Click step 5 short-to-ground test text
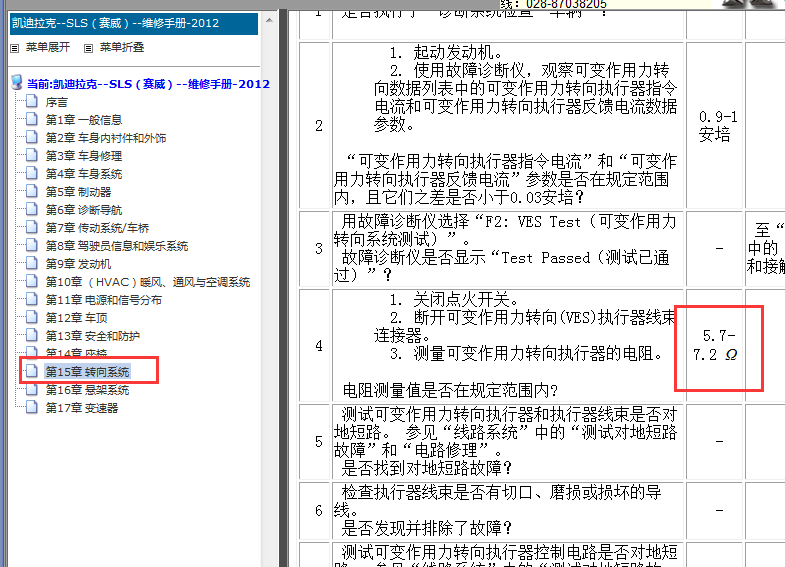 506,441
